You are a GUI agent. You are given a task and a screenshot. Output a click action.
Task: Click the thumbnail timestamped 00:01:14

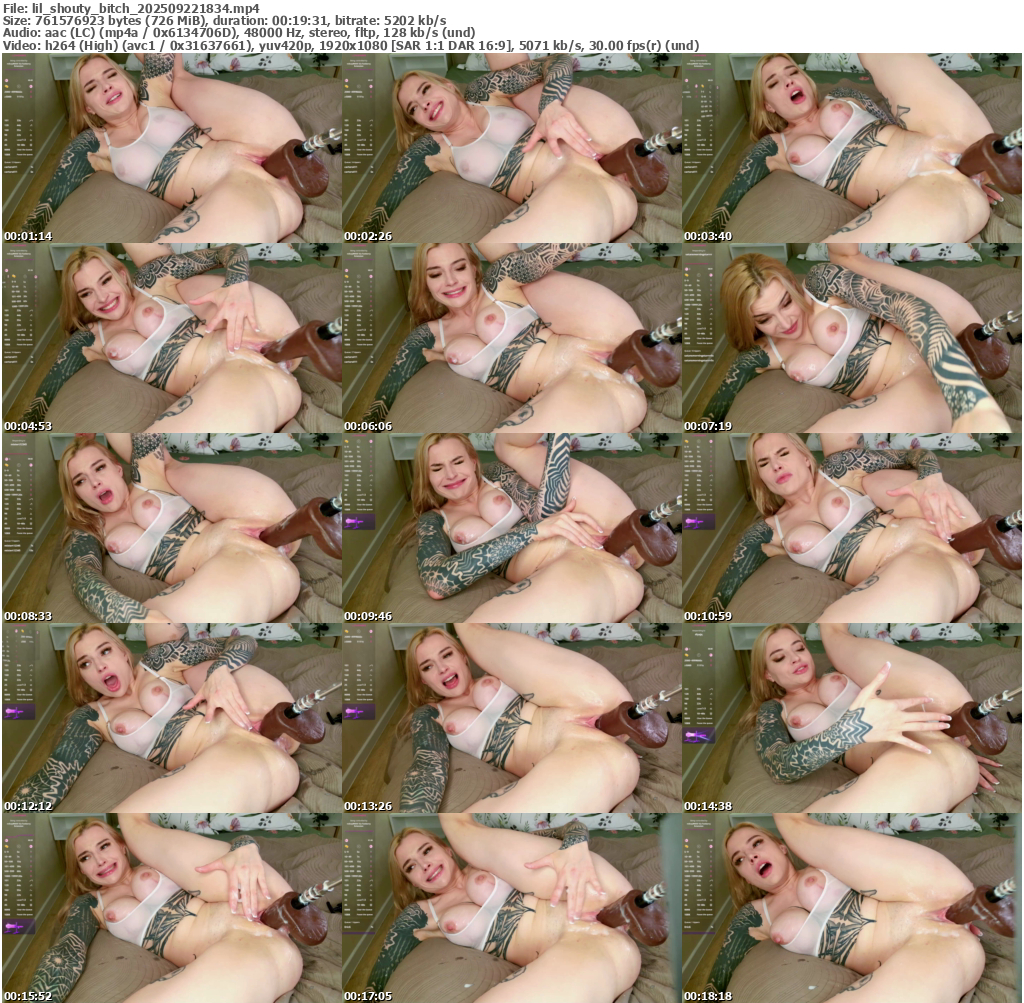point(172,148)
